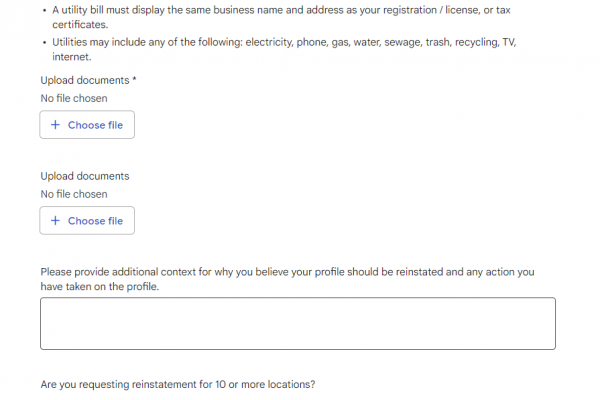600x400 pixels.
Task: Click the 'Utilities may include' bullet text
Action: tap(290, 45)
